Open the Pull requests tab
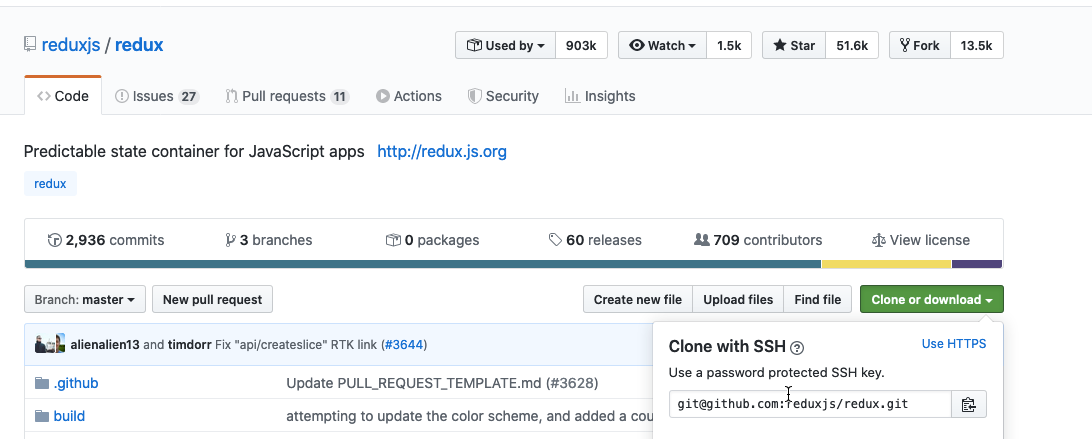This screenshot has height=439, width=1092. click(287, 96)
